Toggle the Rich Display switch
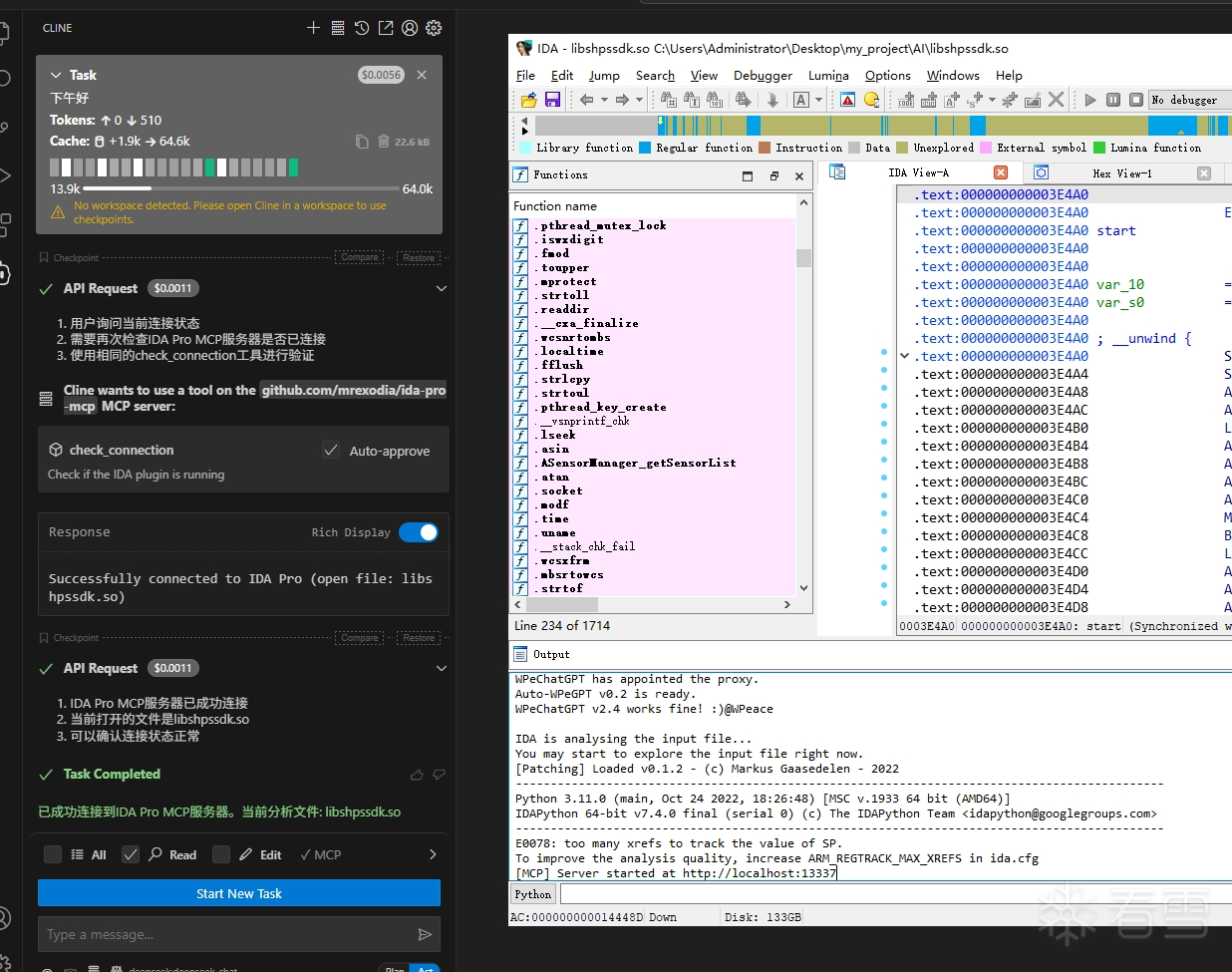The image size is (1232, 972). coord(419,532)
